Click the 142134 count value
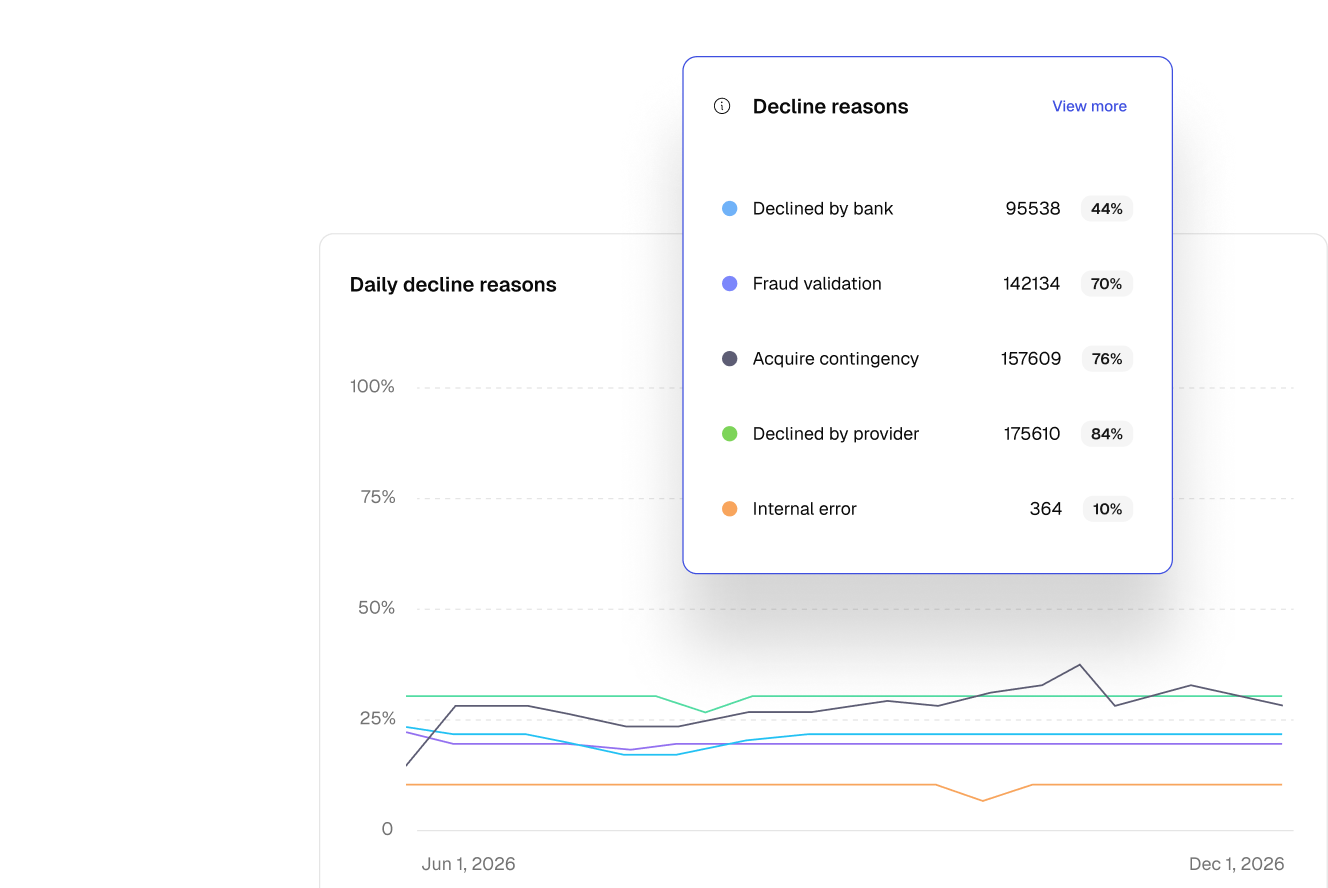Image resolution: width=1328 pixels, height=888 pixels. tap(1032, 284)
